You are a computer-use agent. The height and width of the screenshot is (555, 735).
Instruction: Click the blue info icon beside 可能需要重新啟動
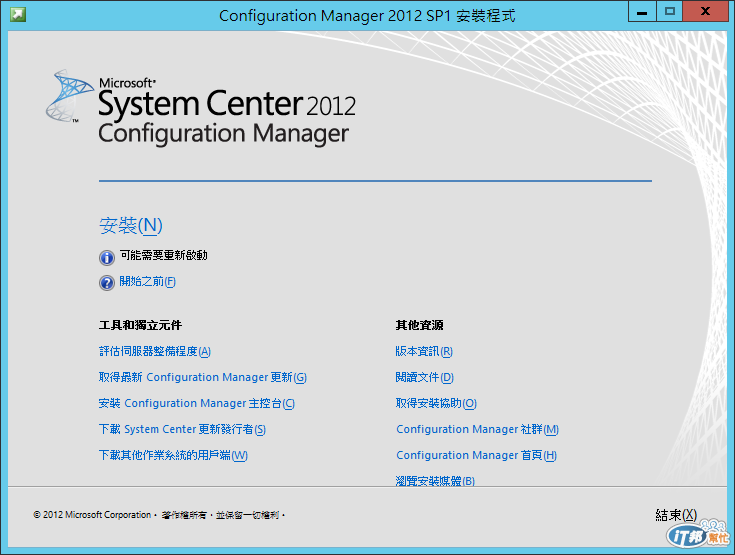[x=107, y=257]
